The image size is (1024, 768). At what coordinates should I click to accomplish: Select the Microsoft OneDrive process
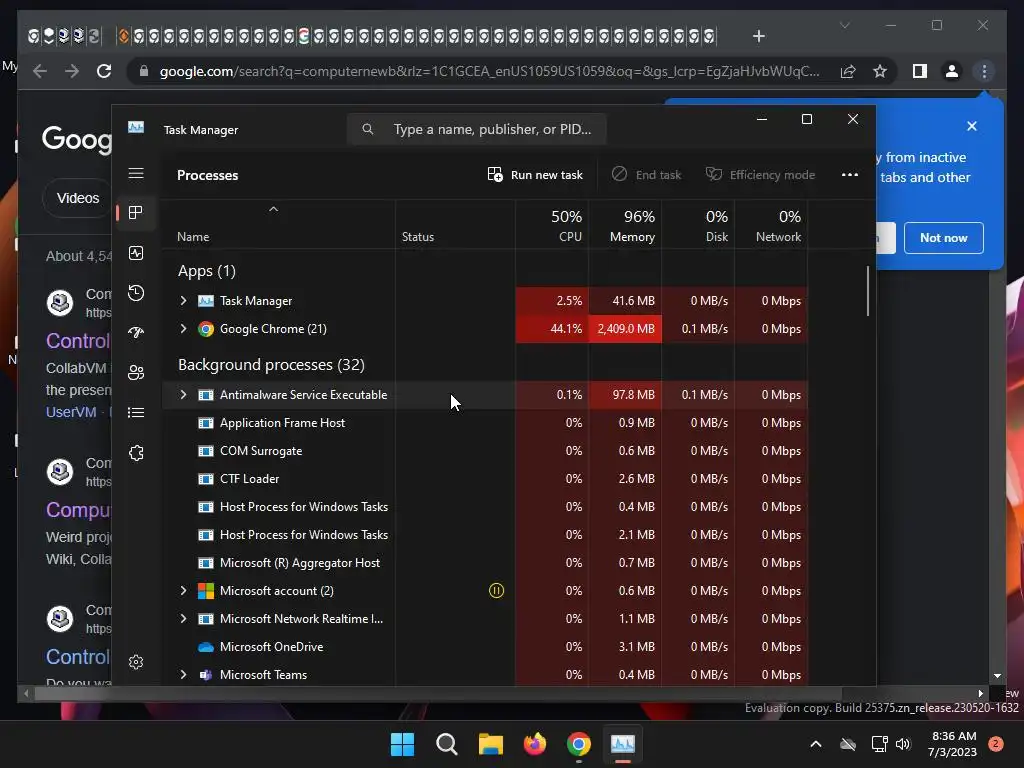tap(485, 647)
